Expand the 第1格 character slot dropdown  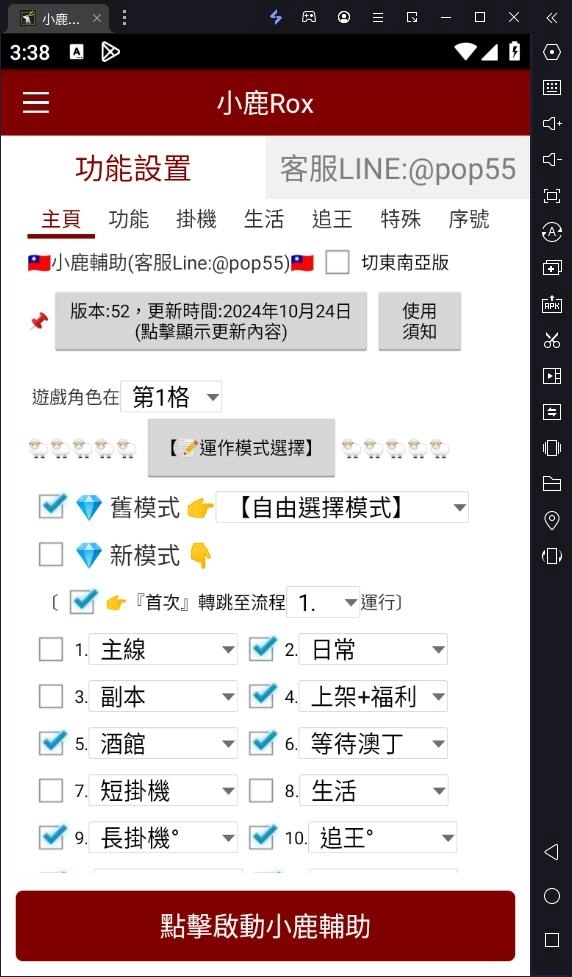tap(171, 397)
